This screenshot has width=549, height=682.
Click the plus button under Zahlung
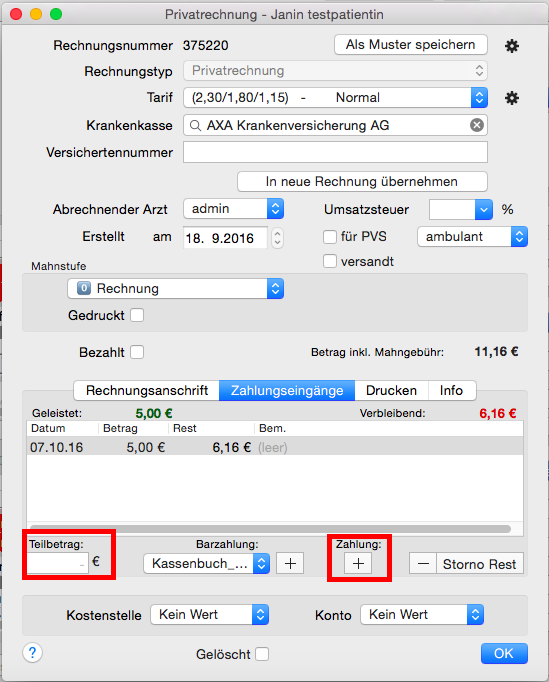click(x=358, y=564)
